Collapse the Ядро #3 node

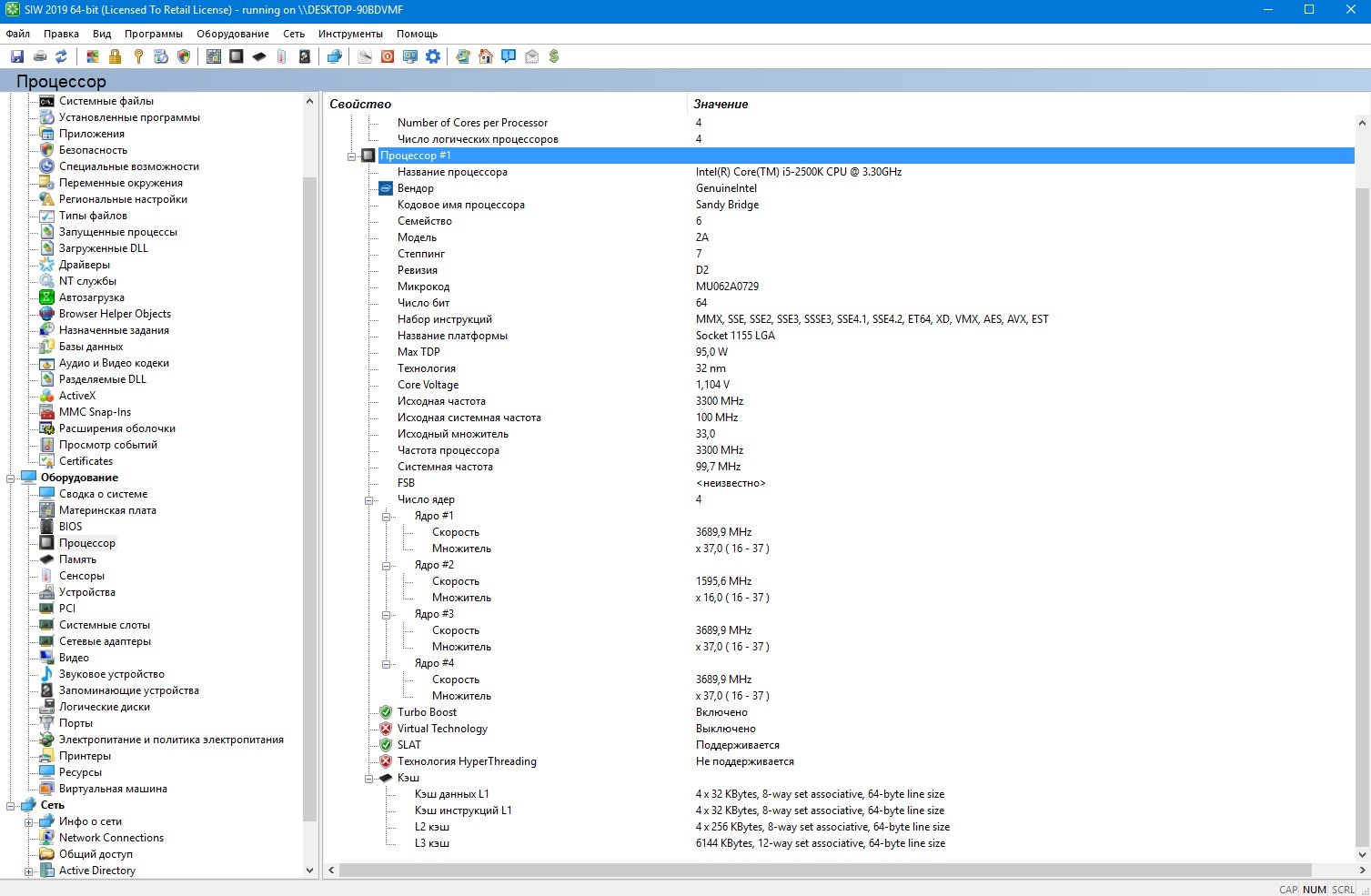[x=387, y=615]
